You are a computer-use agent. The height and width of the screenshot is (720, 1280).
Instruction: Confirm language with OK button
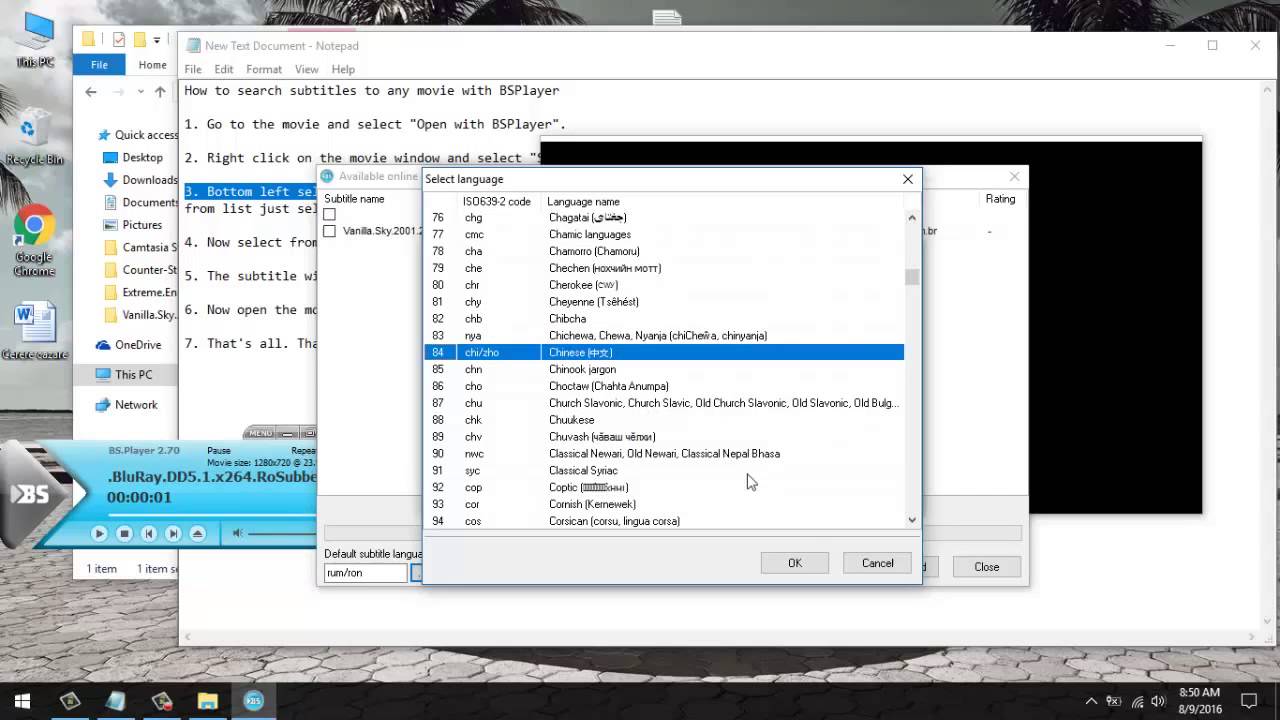(794, 563)
